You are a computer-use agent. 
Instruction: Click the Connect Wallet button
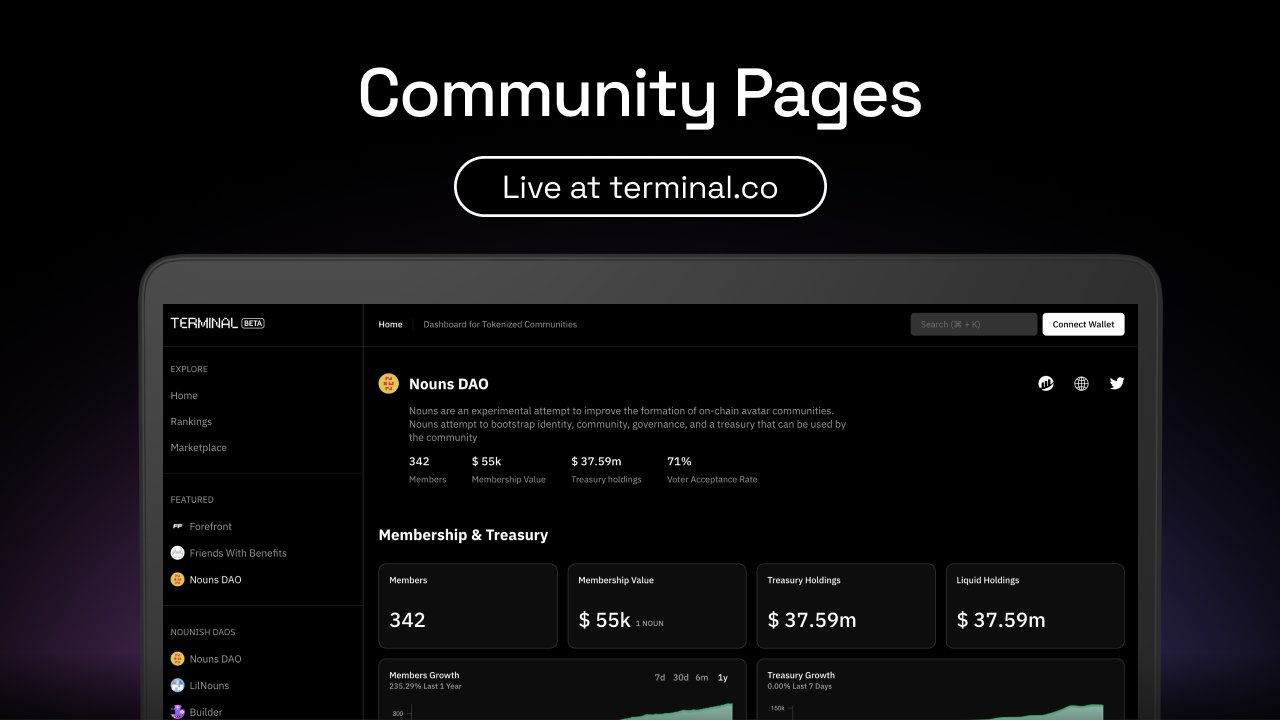[x=1083, y=324]
